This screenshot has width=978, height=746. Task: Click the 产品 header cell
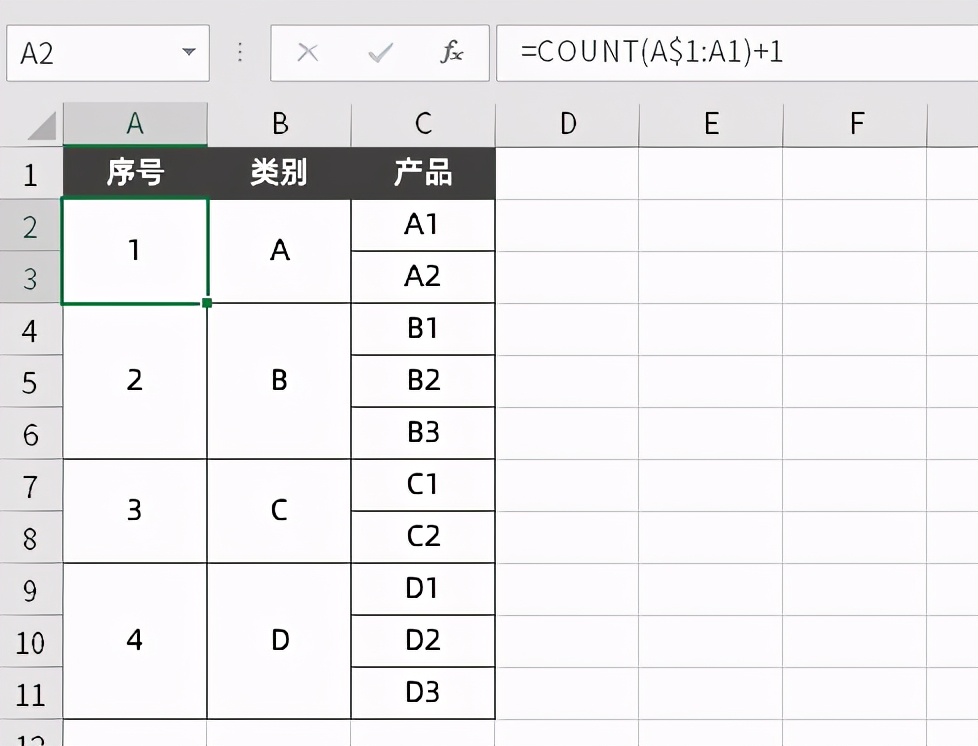pos(424,173)
